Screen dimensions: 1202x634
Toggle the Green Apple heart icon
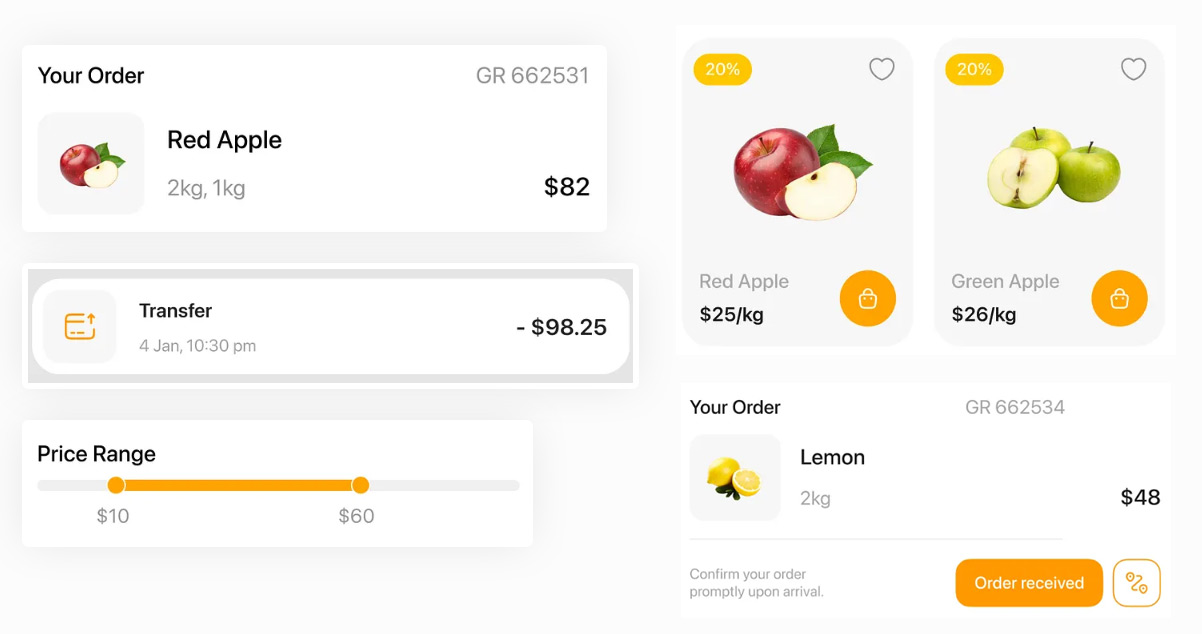(1133, 69)
